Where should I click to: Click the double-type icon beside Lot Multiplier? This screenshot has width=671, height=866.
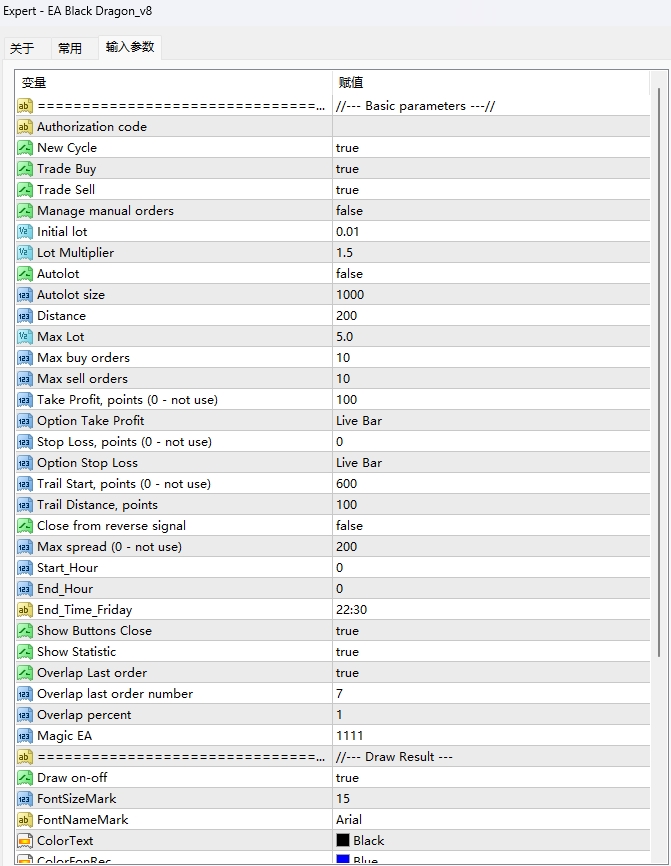[25, 253]
